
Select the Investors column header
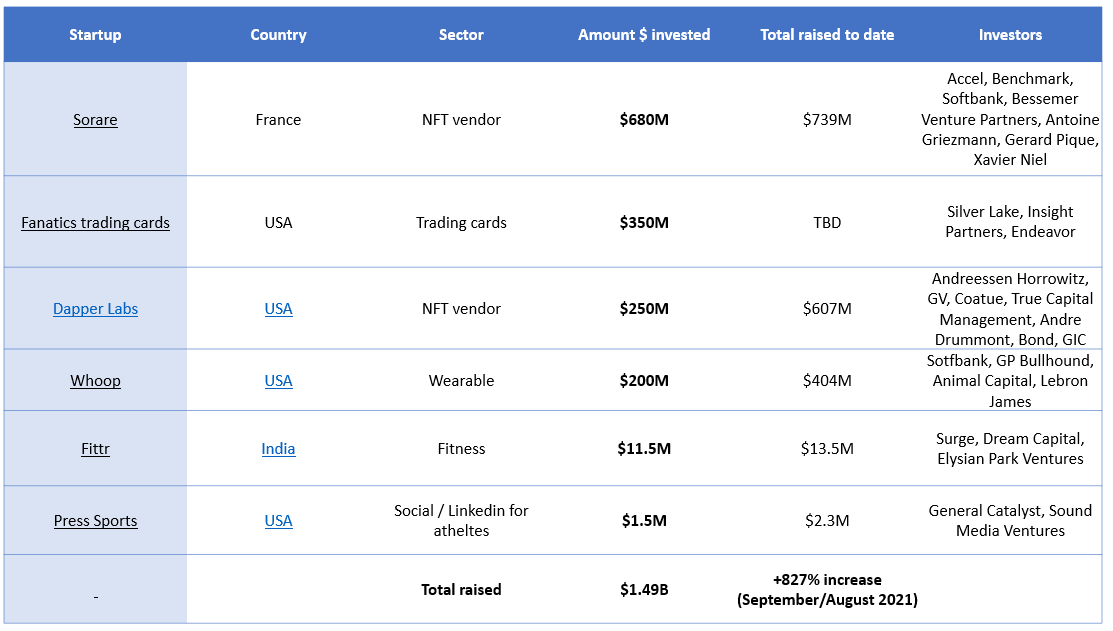click(x=1010, y=35)
